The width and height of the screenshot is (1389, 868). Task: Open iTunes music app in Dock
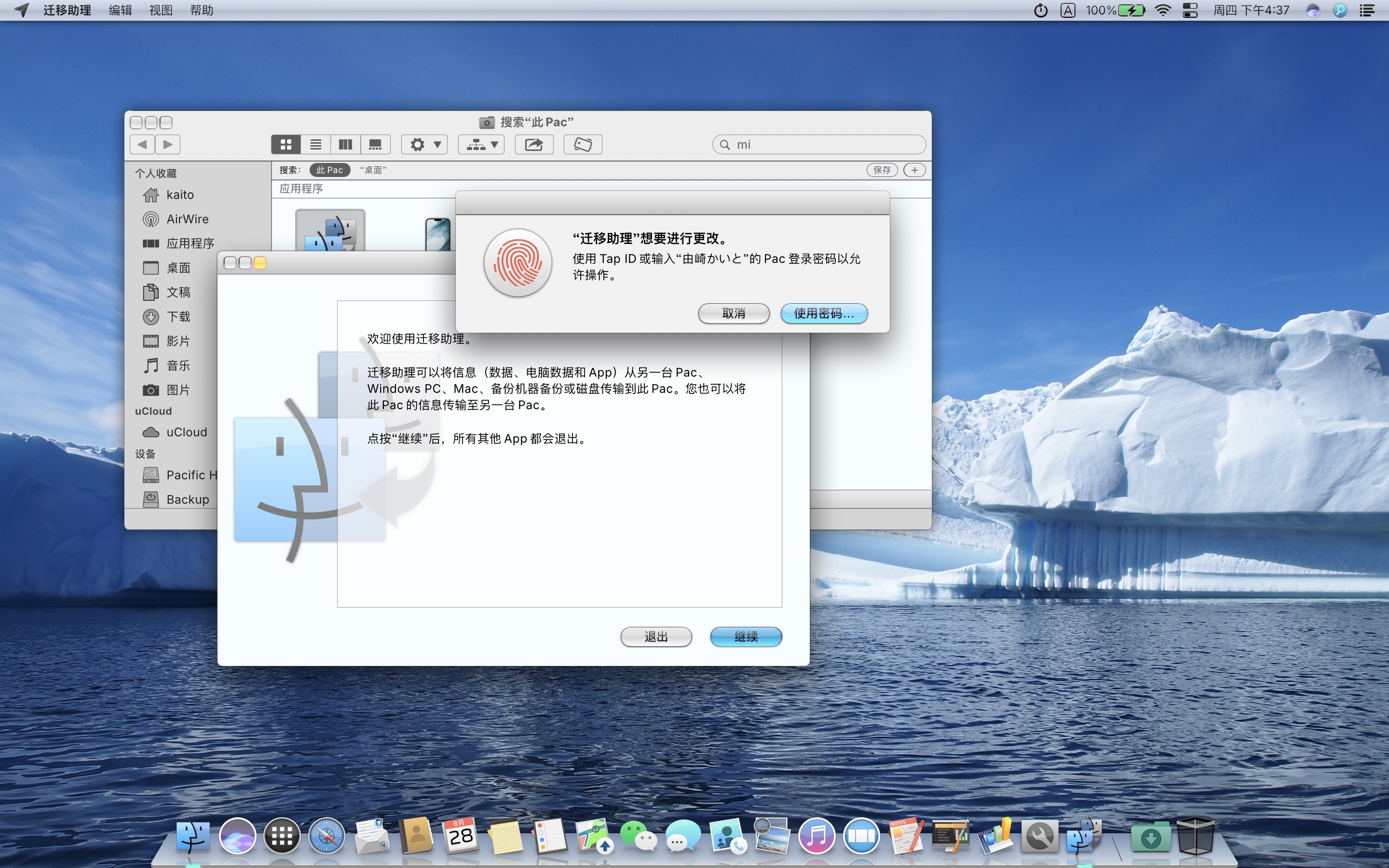pyautogui.click(x=817, y=837)
